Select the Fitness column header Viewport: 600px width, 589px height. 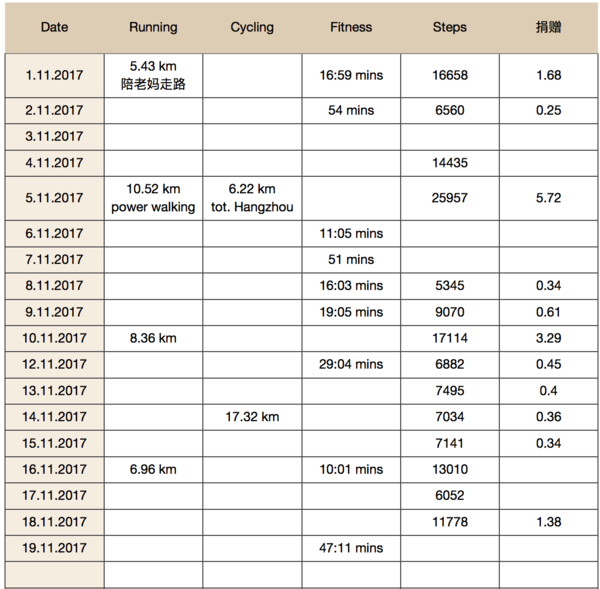click(351, 27)
